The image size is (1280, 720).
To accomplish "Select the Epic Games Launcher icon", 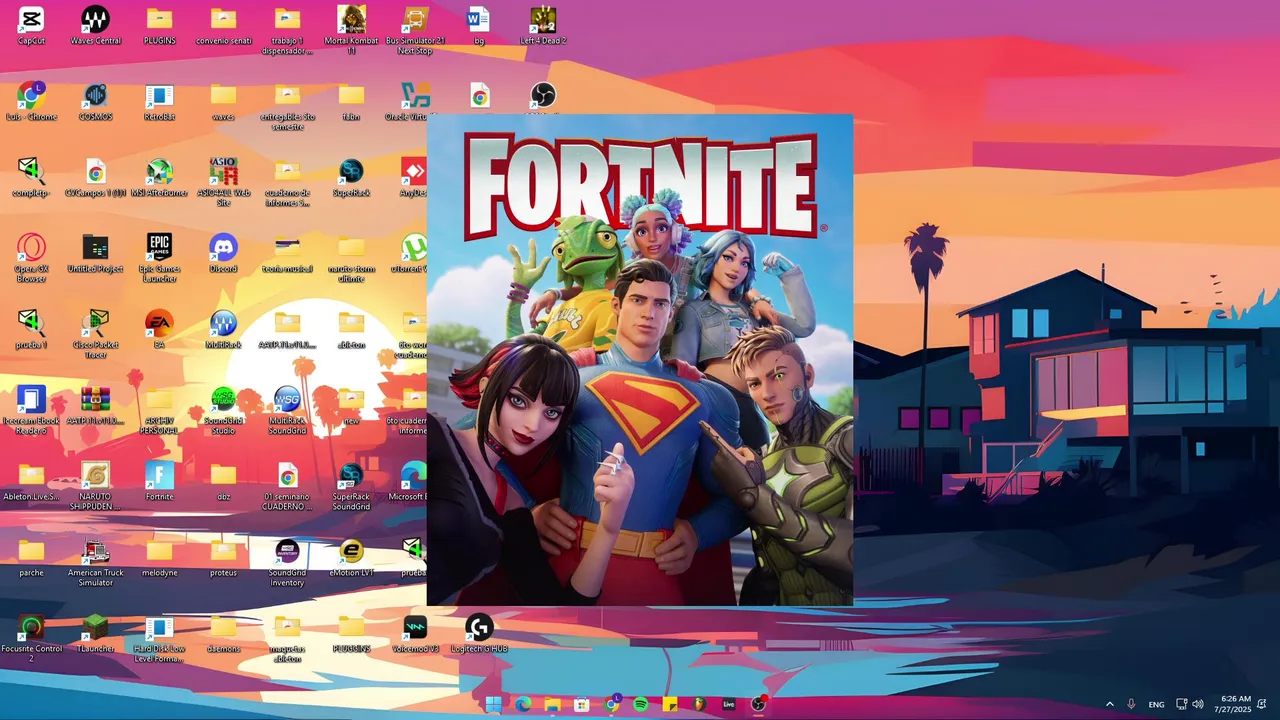I will (159, 258).
